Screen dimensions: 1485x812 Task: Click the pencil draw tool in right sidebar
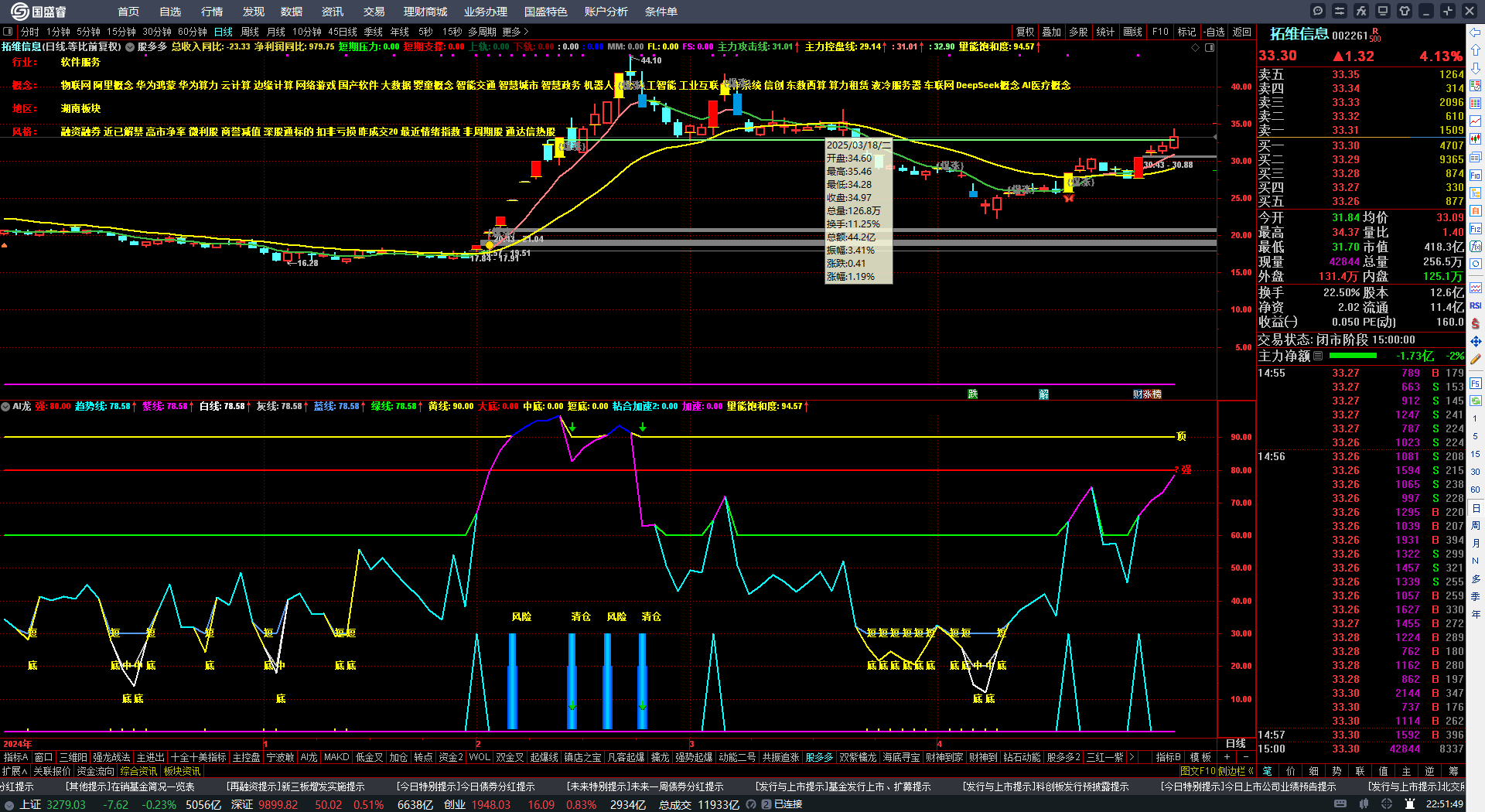tap(1476, 360)
